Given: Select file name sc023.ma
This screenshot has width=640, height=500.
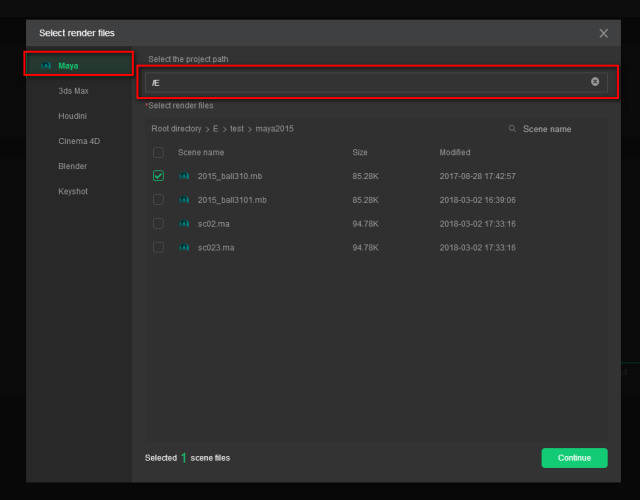Looking at the screenshot, I should [x=216, y=248].
